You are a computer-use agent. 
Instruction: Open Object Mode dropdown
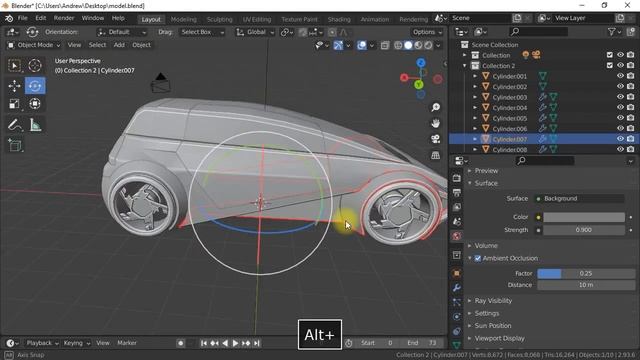coord(34,45)
